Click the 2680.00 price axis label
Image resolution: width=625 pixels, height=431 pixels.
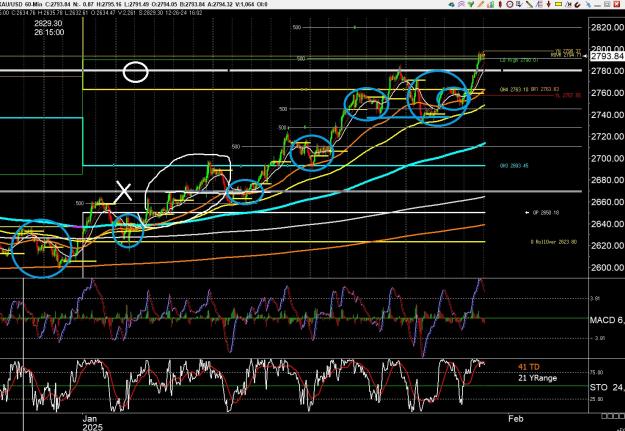click(x=607, y=180)
